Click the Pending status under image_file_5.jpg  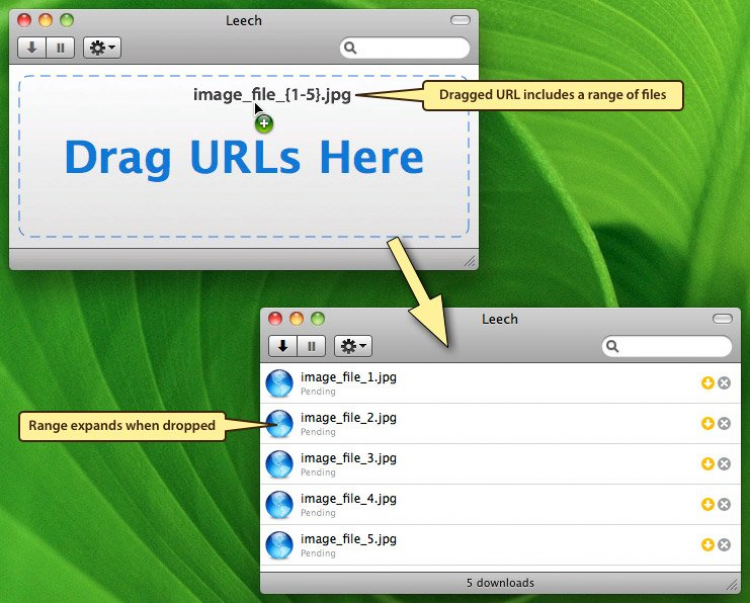[x=318, y=553]
